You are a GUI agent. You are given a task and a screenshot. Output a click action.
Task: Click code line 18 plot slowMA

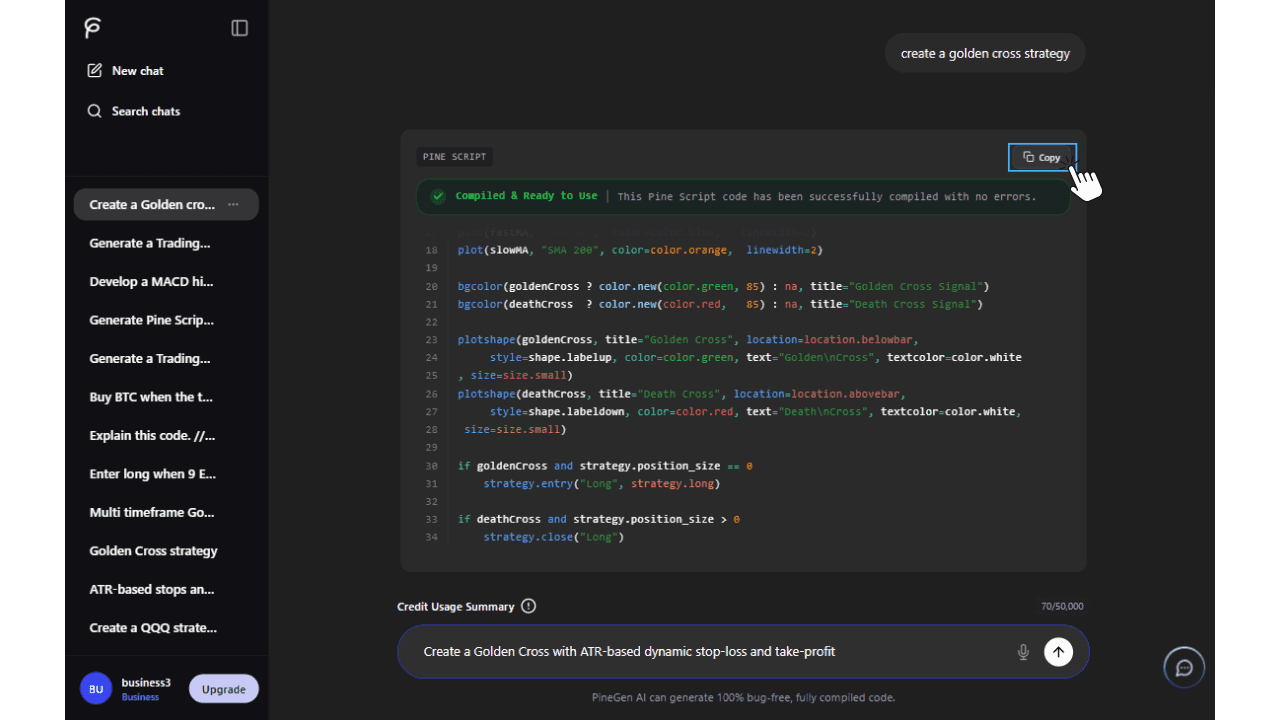pos(640,250)
